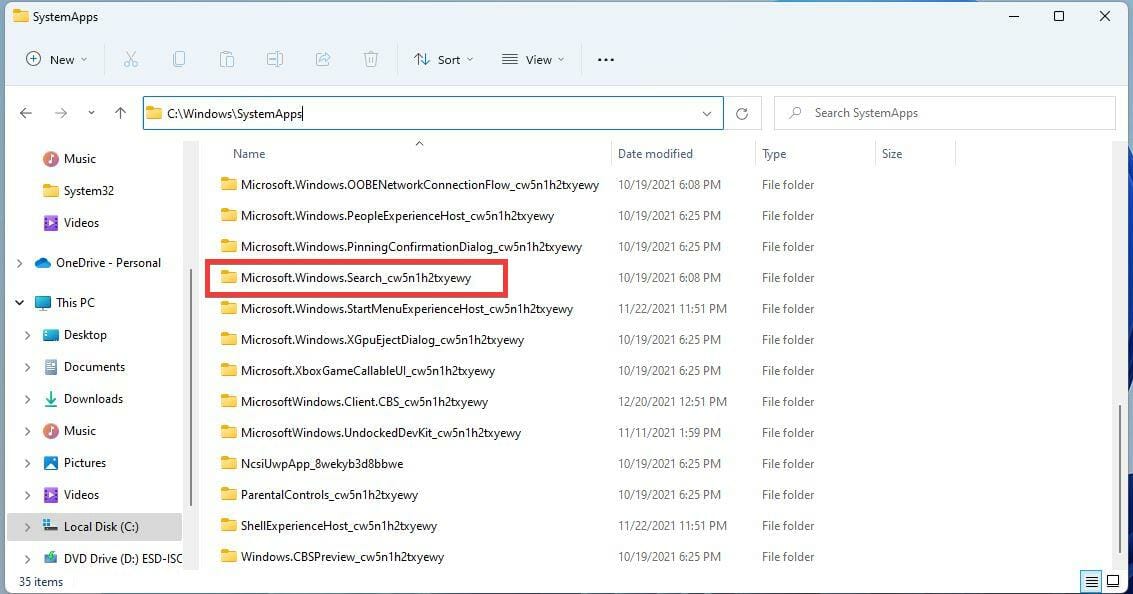Viewport: 1133px width, 594px height.
Task: Open address bar history dropdown arrow
Action: (x=707, y=113)
